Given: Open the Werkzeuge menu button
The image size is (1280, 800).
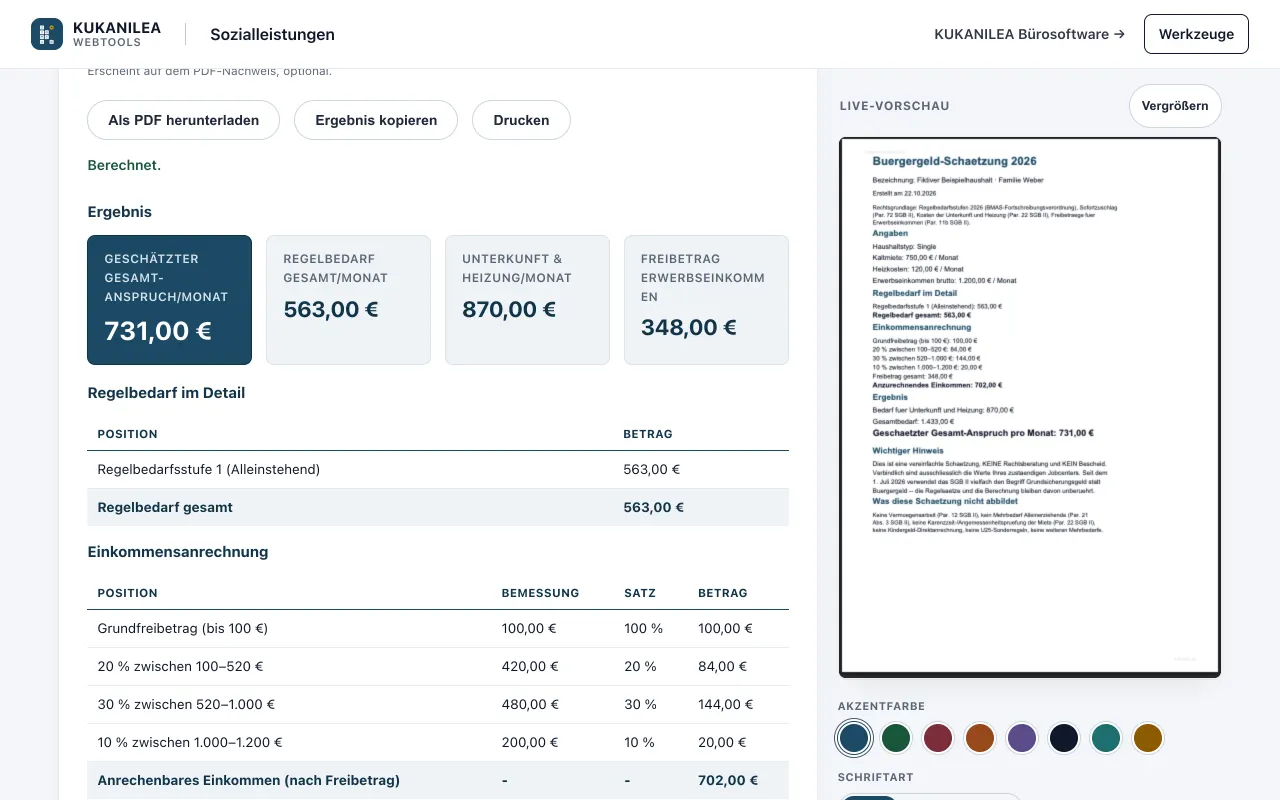Looking at the screenshot, I should pos(1196,34).
